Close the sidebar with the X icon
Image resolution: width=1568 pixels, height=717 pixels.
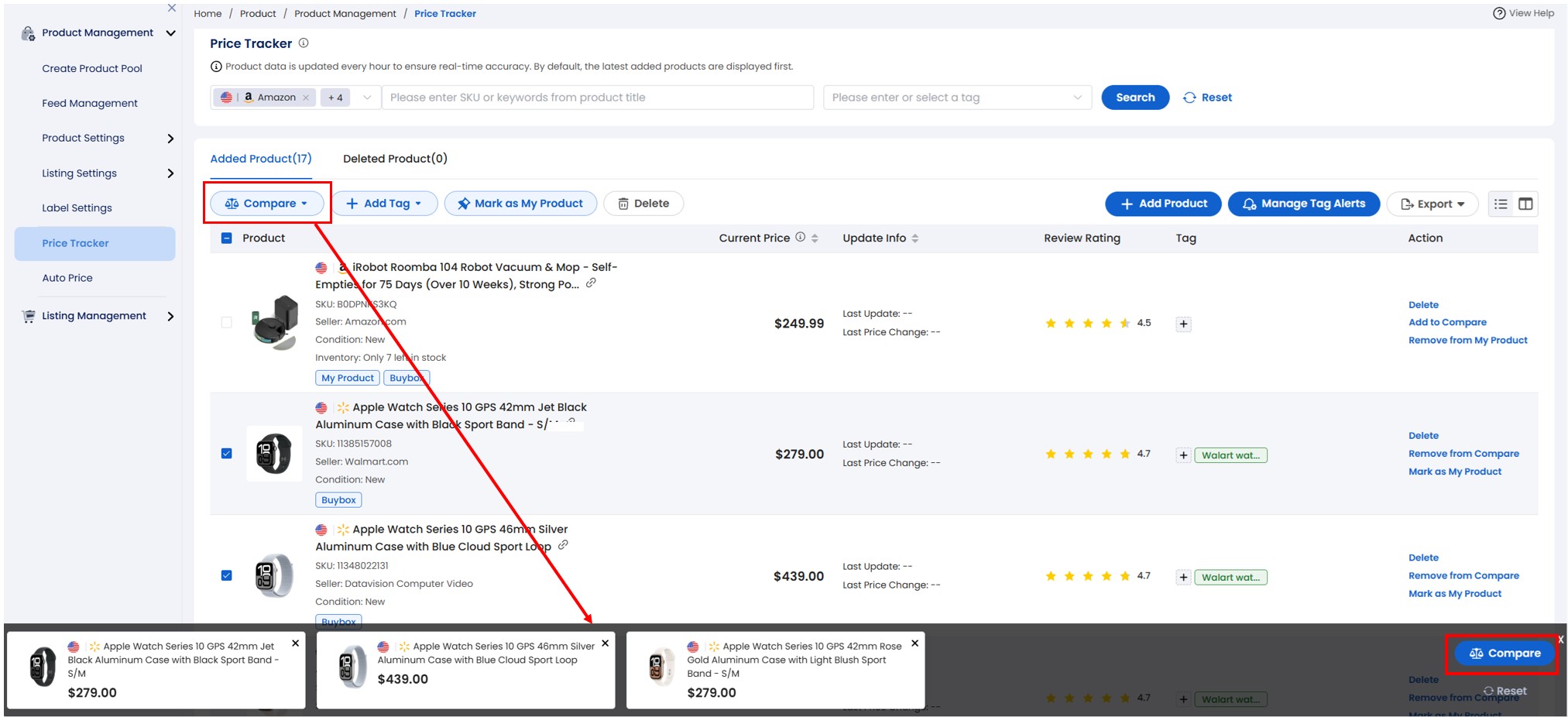[x=172, y=8]
